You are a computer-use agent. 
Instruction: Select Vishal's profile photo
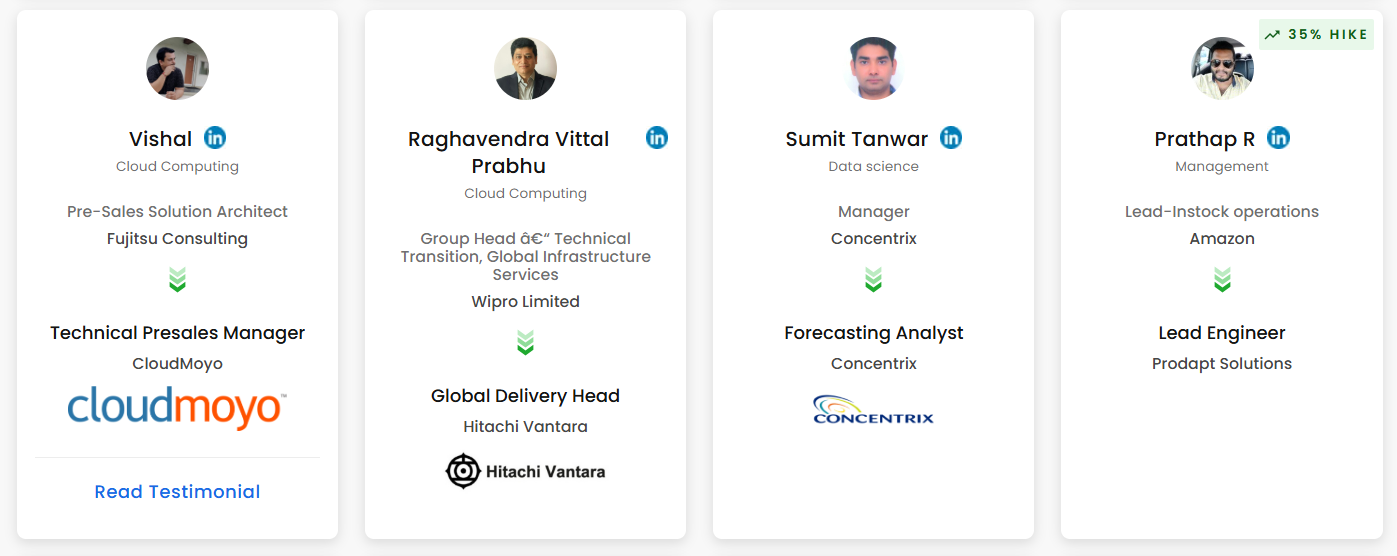coord(177,68)
